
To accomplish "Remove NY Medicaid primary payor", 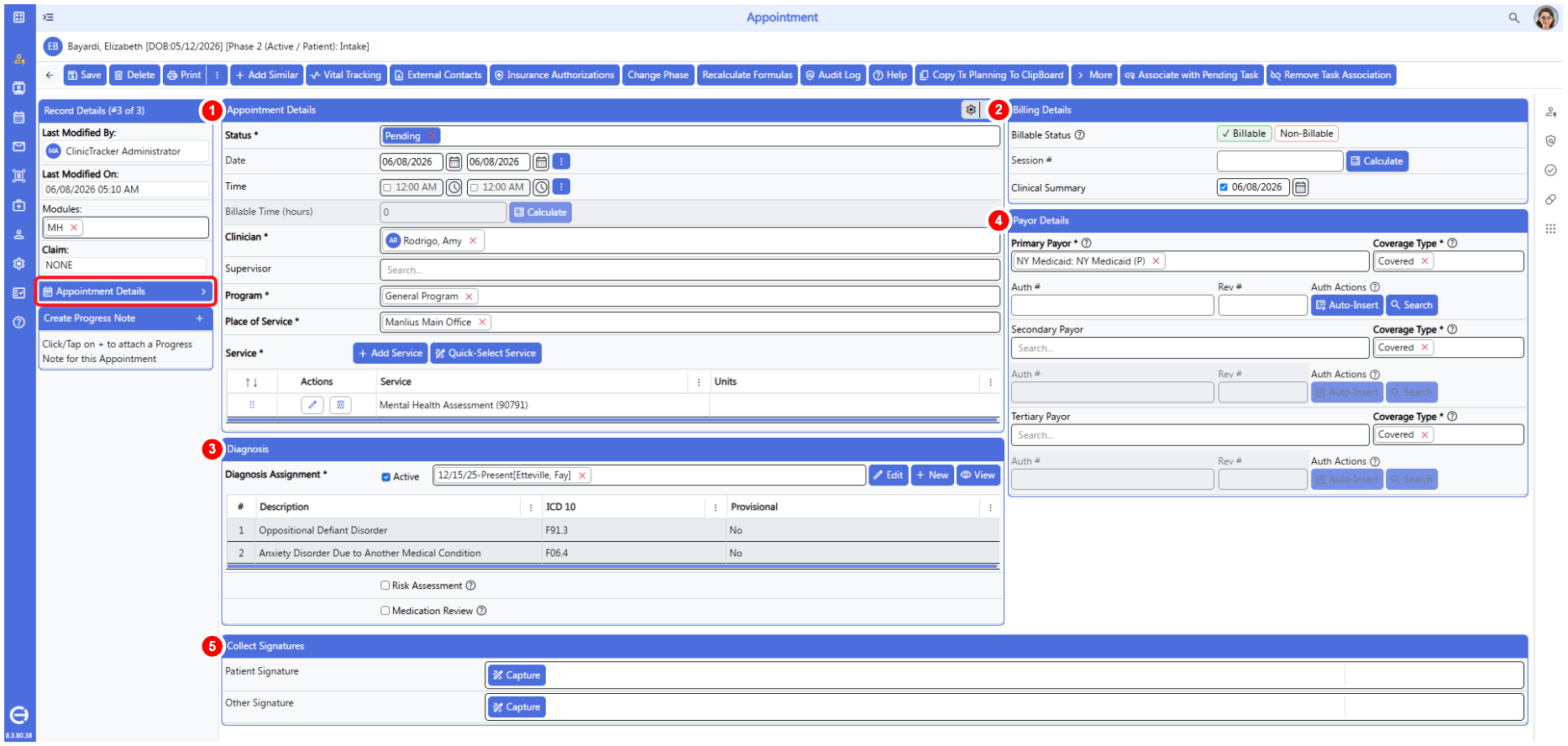I will tap(1156, 261).
